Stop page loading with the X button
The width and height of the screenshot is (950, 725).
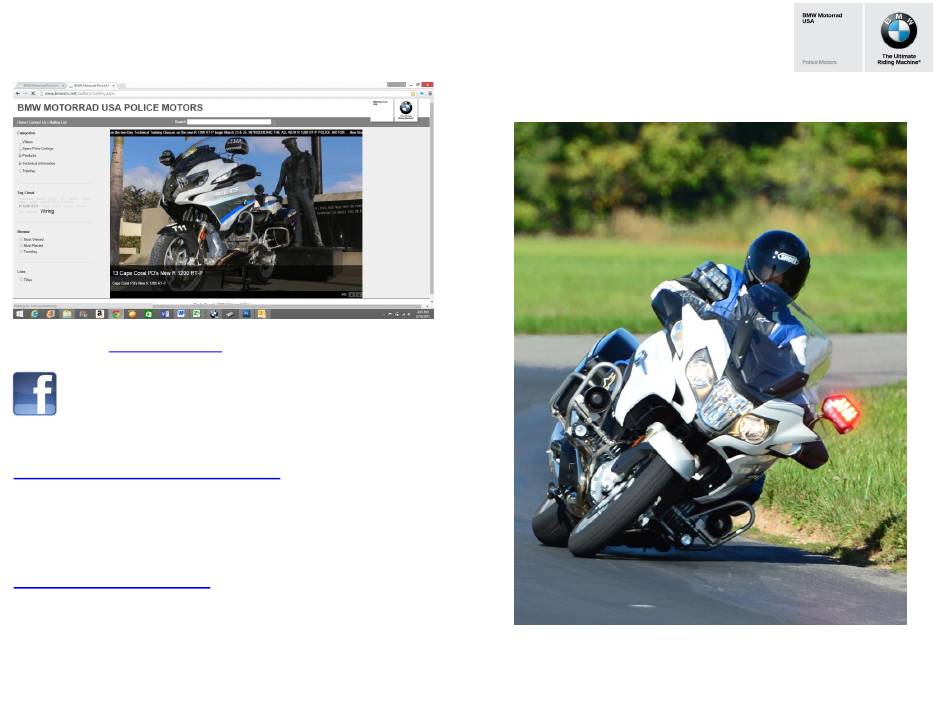click(33, 93)
